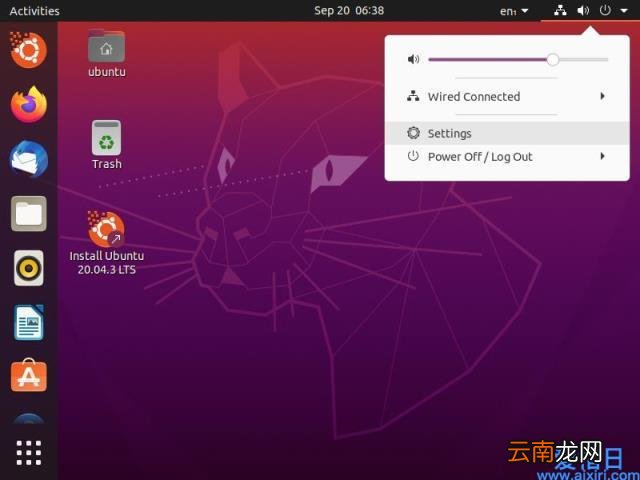This screenshot has width=640, height=480.
Task: Click the speaker icon beside volume slider
Action: tap(413, 60)
